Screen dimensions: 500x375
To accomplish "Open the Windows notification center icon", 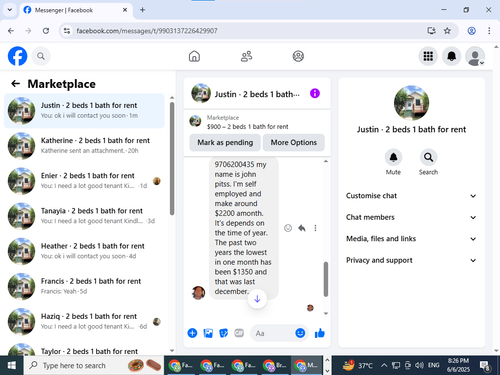I will click(485, 365).
